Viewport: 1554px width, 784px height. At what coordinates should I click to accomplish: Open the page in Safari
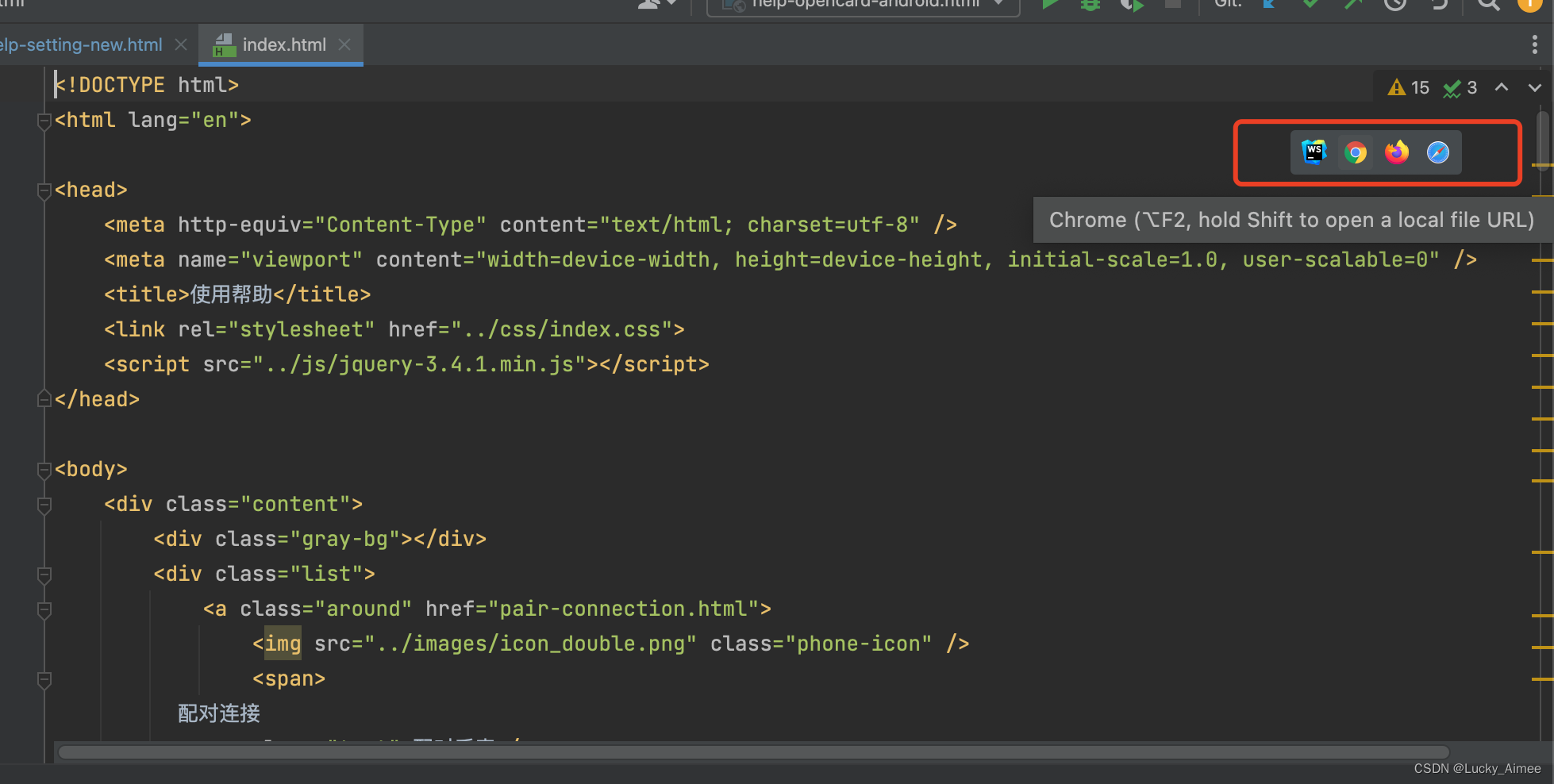tap(1437, 152)
